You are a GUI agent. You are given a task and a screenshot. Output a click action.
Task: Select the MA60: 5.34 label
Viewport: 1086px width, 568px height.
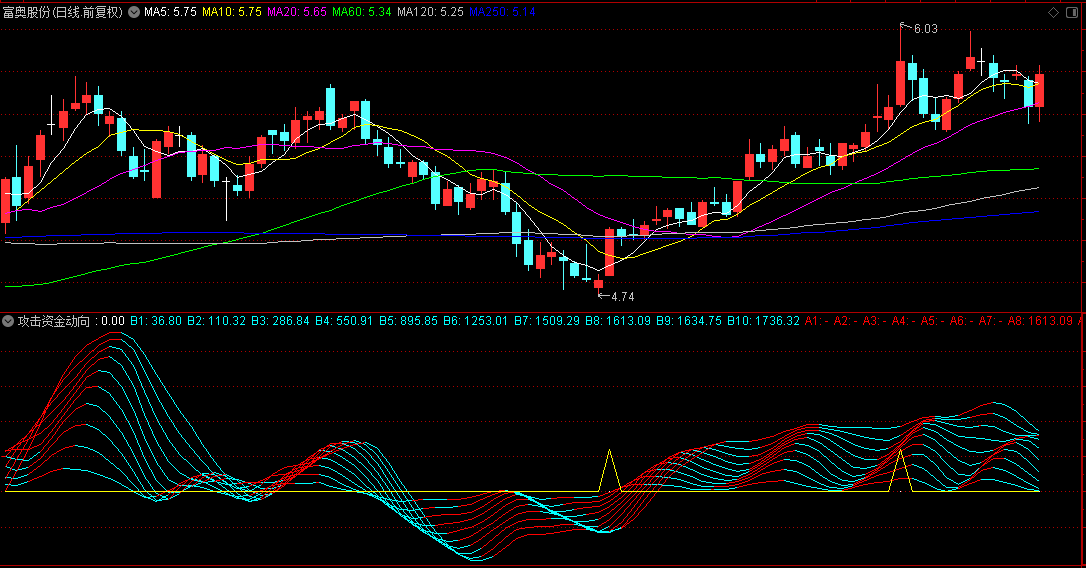(x=362, y=12)
